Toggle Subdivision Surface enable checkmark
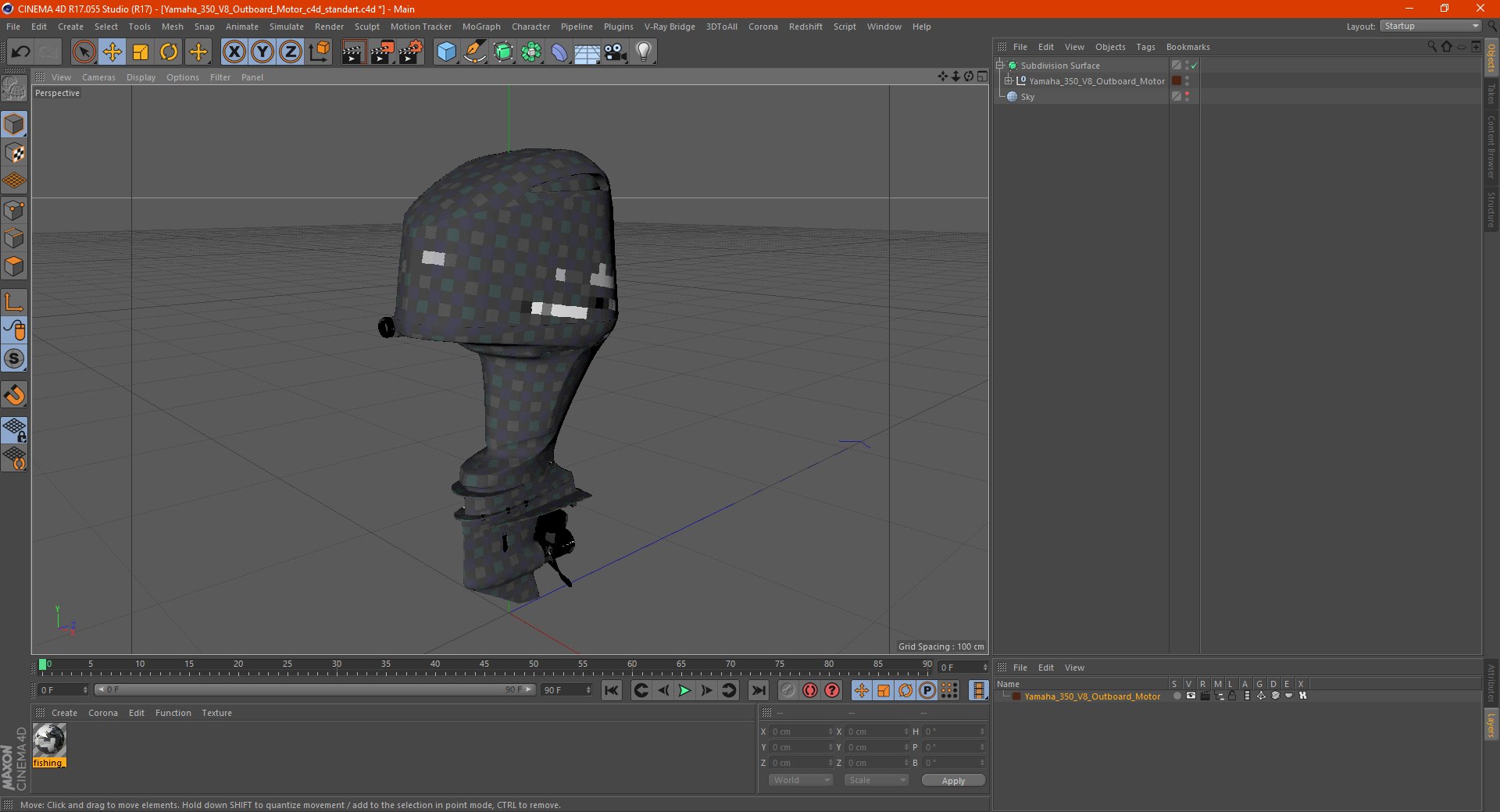This screenshot has height=812, width=1500. pos(1194,66)
